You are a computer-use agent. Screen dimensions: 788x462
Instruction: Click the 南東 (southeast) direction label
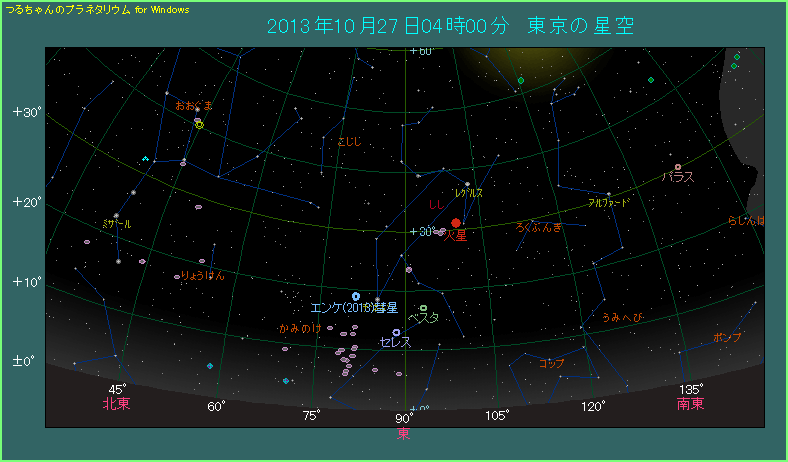pos(690,404)
